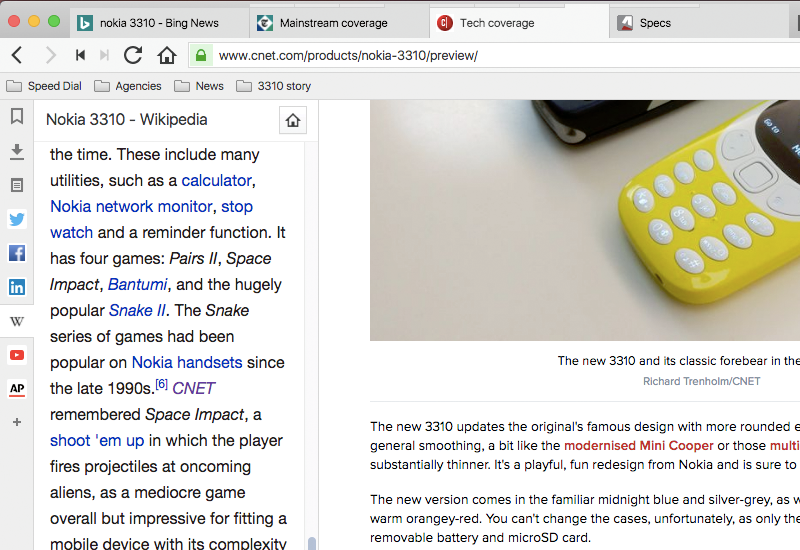
Task: Open the CNET link in the Wikipedia panel
Action: pyautogui.click(x=193, y=389)
